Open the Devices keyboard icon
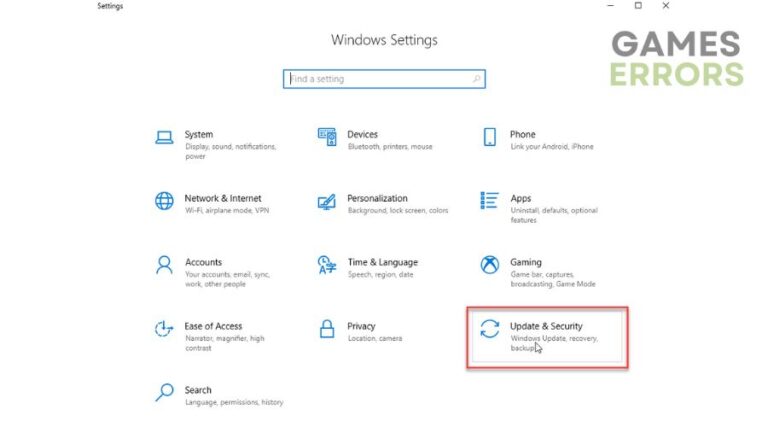The image size is (768, 427). tap(327, 137)
